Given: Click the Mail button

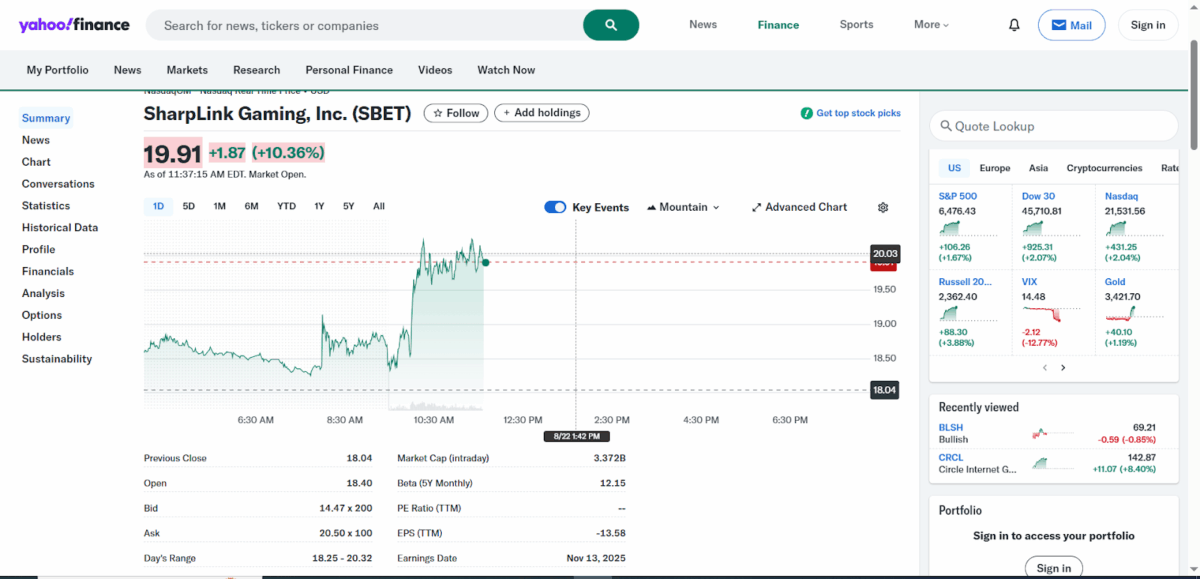Looking at the screenshot, I should [1071, 25].
